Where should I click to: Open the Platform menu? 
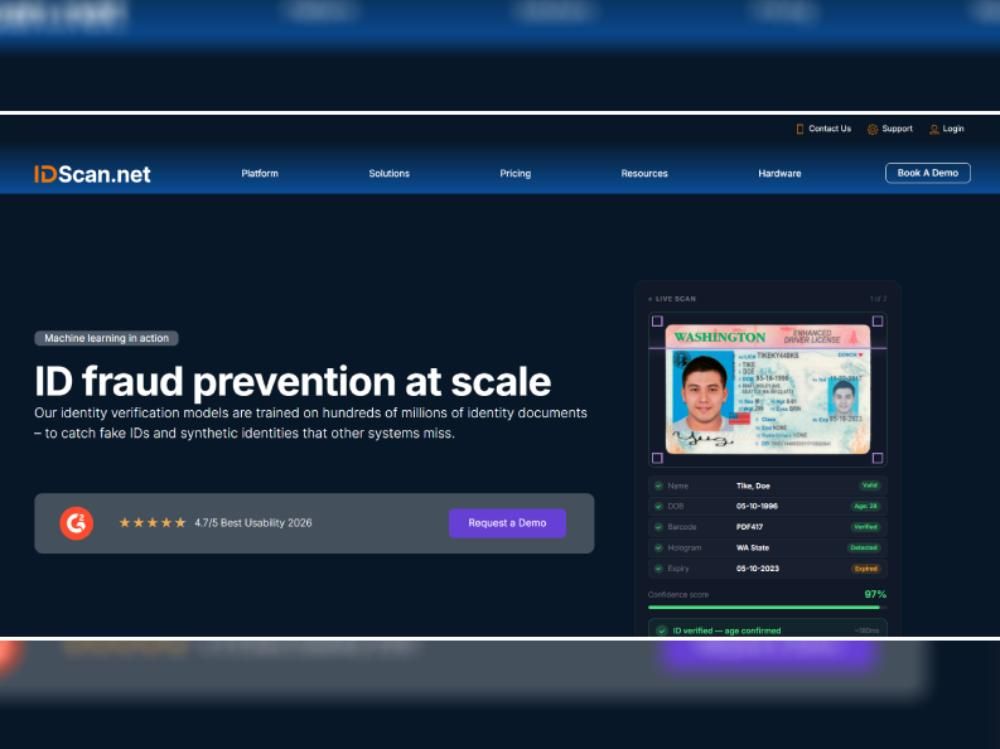260,174
